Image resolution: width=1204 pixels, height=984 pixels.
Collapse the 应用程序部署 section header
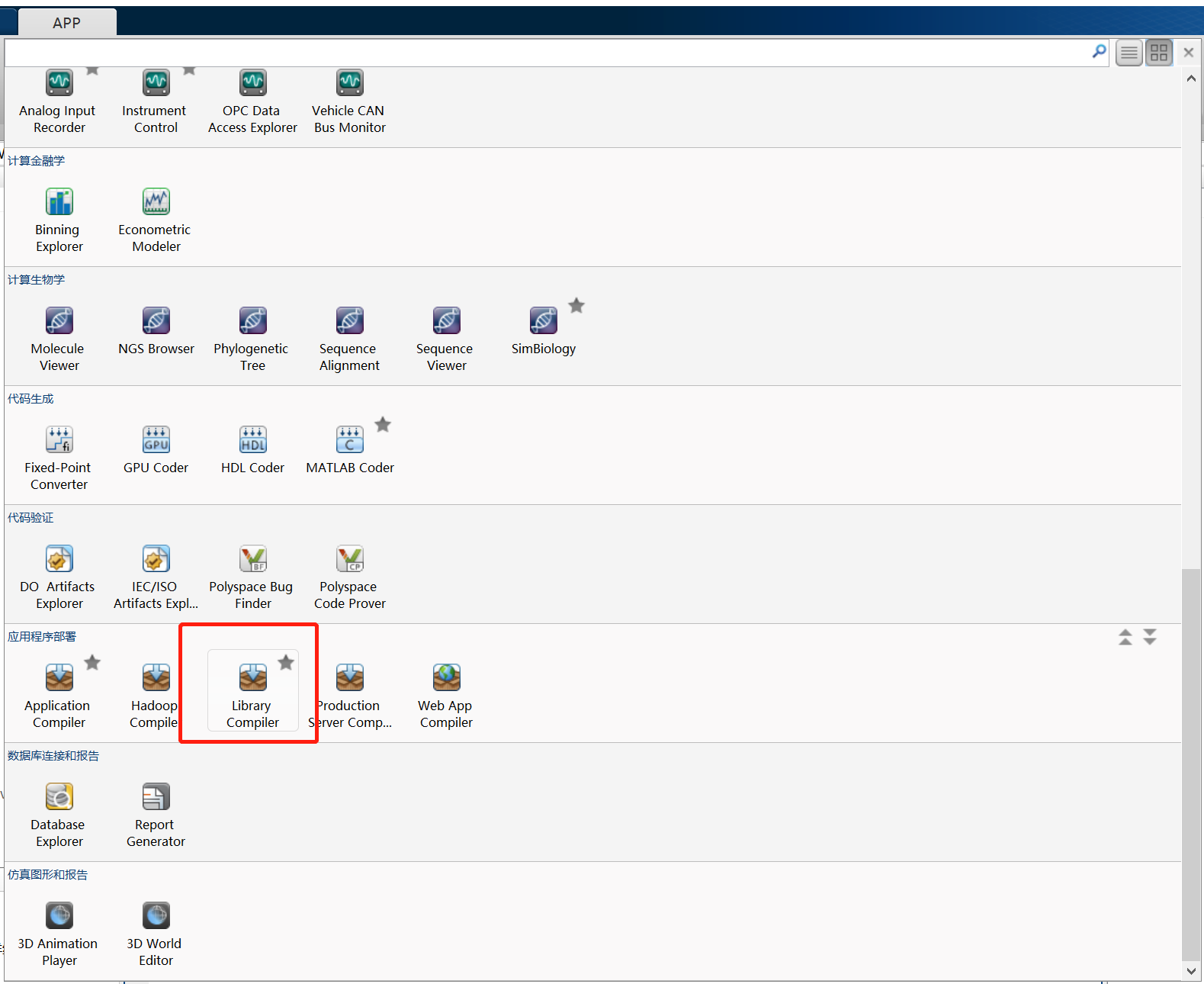(42, 637)
